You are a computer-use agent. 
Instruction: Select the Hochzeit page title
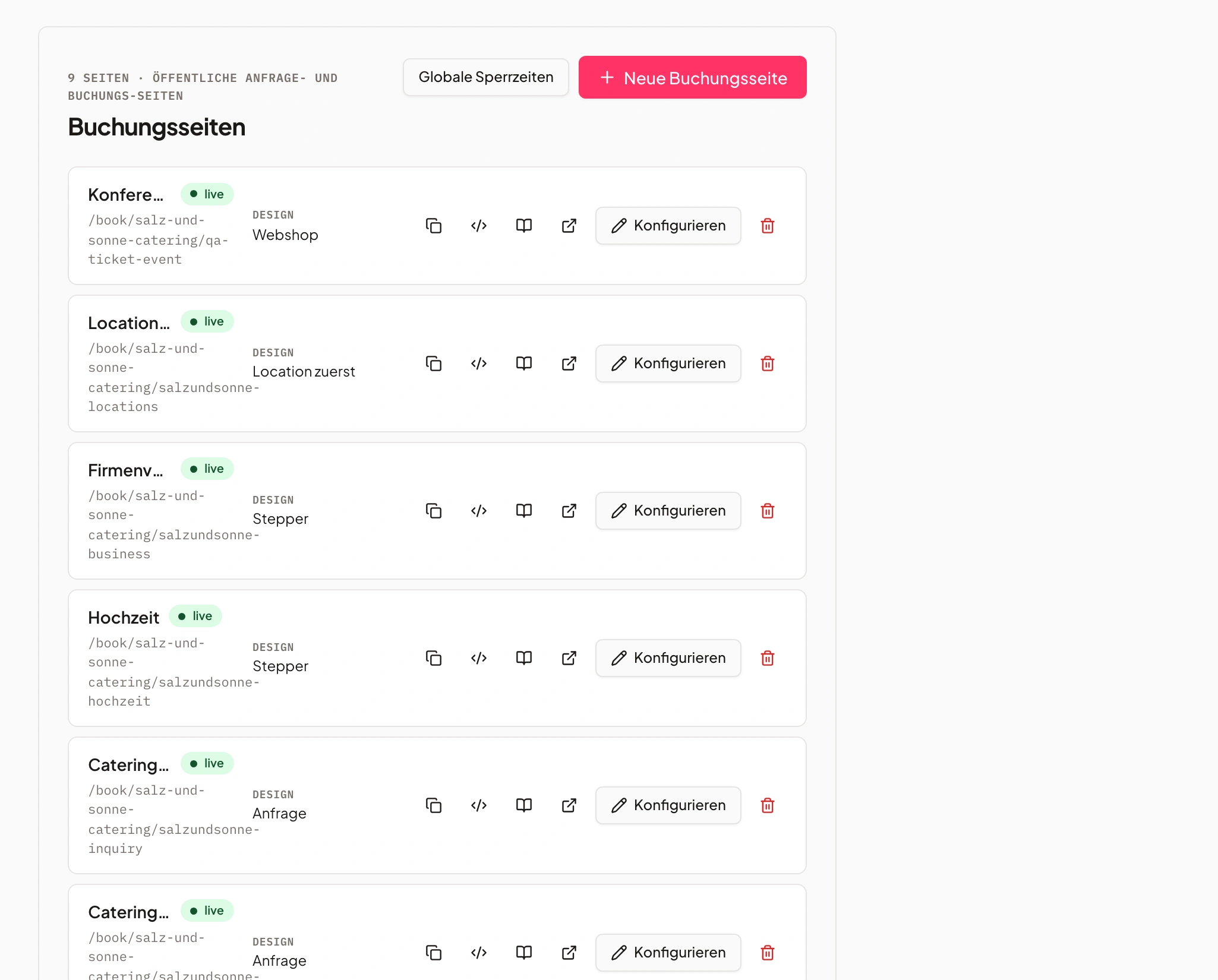tap(124, 618)
